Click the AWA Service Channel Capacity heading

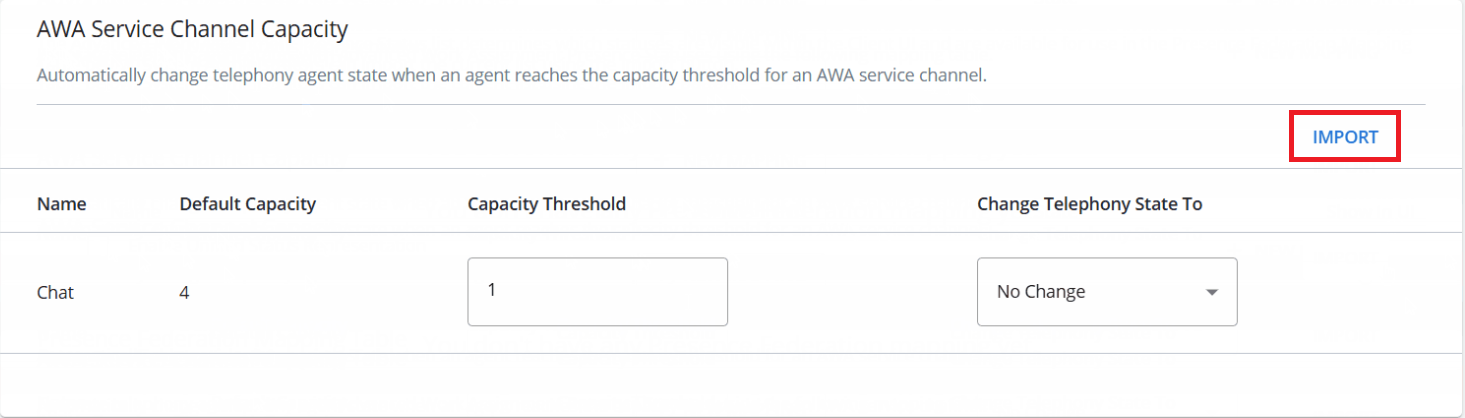coord(192,30)
